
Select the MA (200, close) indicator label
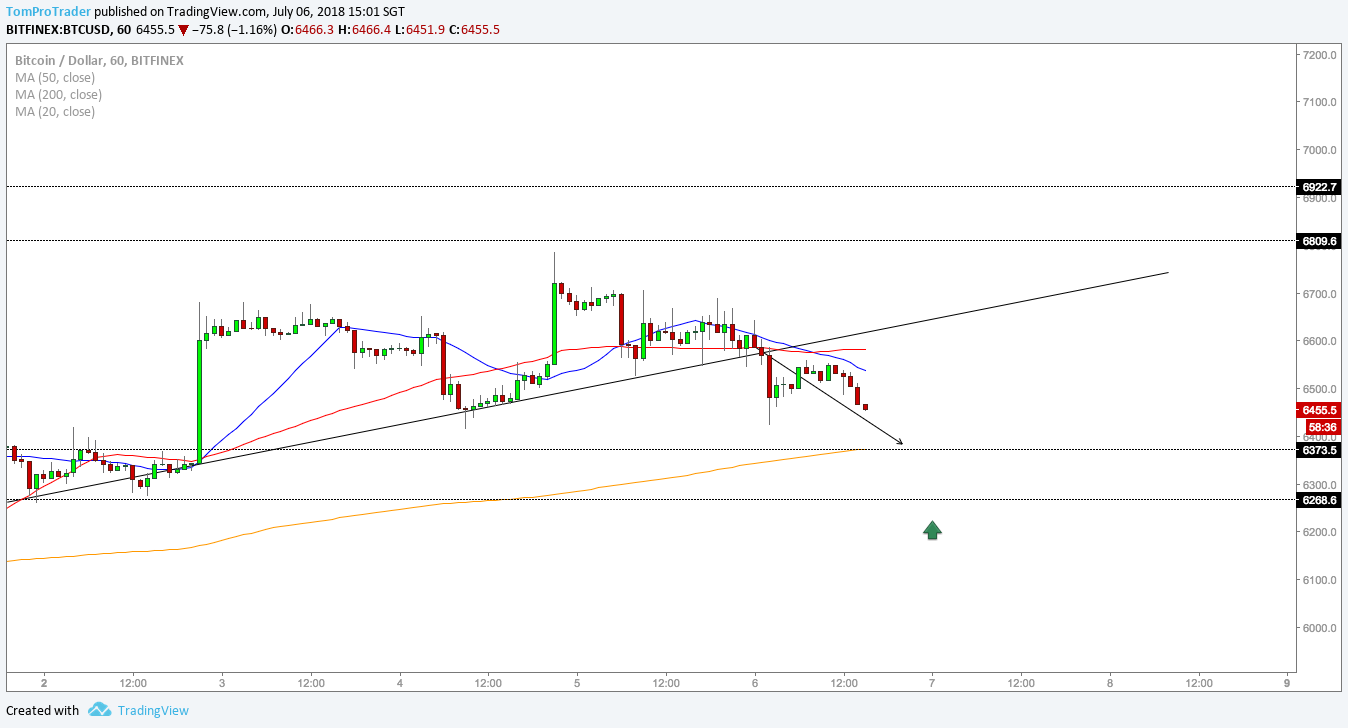(58, 95)
